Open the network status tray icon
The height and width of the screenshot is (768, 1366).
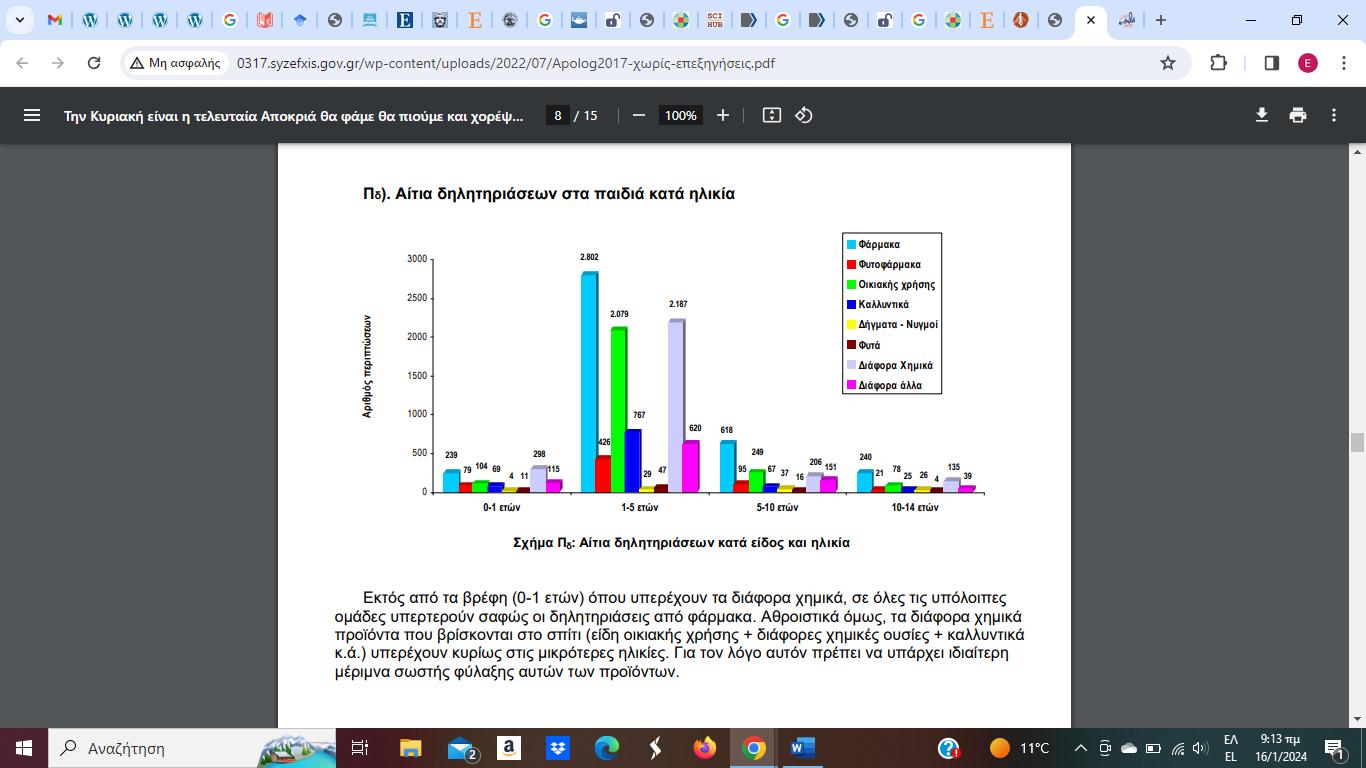coord(1177,748)
